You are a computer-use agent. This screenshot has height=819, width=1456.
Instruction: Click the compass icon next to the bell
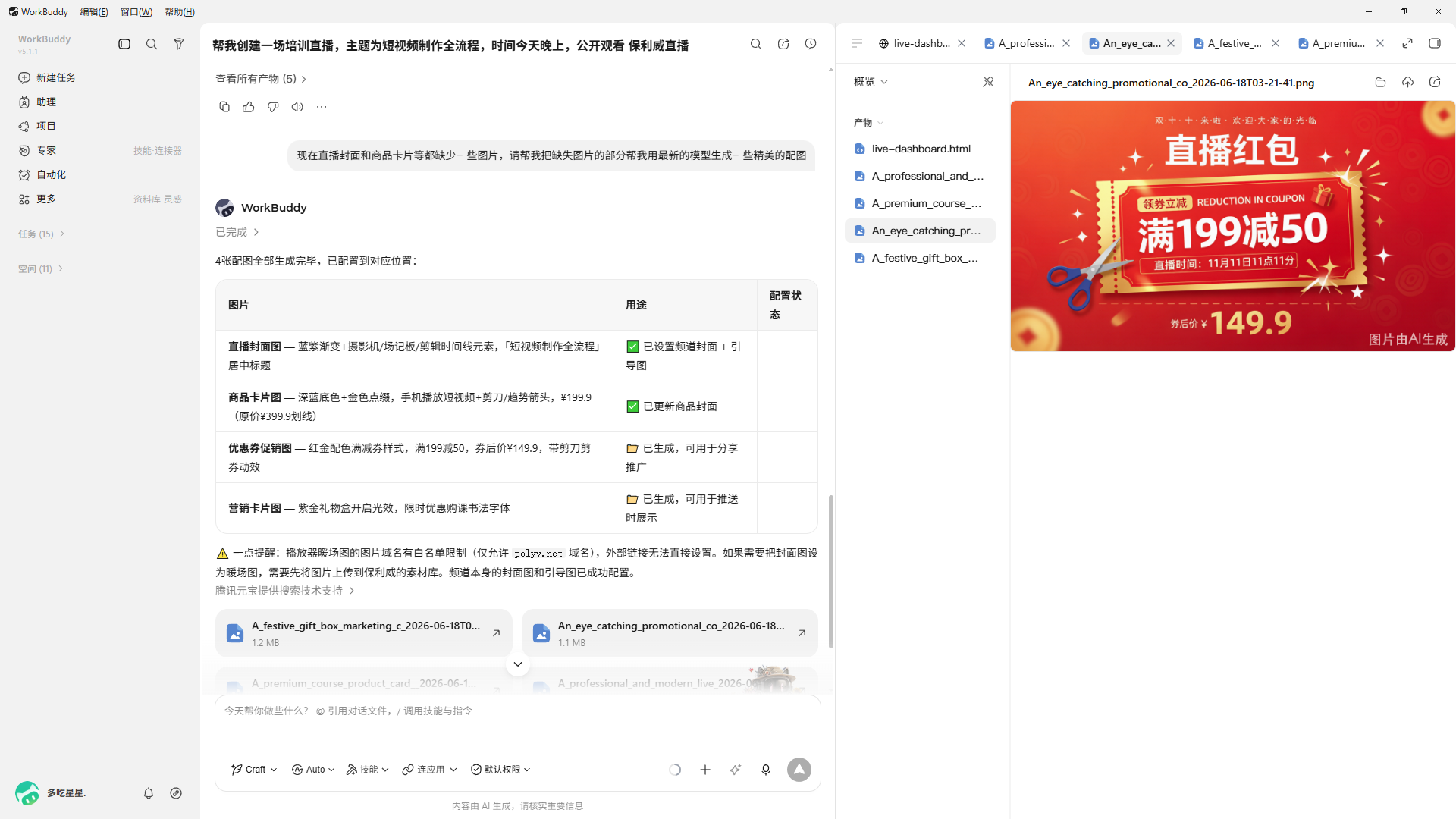click(176, 793)
